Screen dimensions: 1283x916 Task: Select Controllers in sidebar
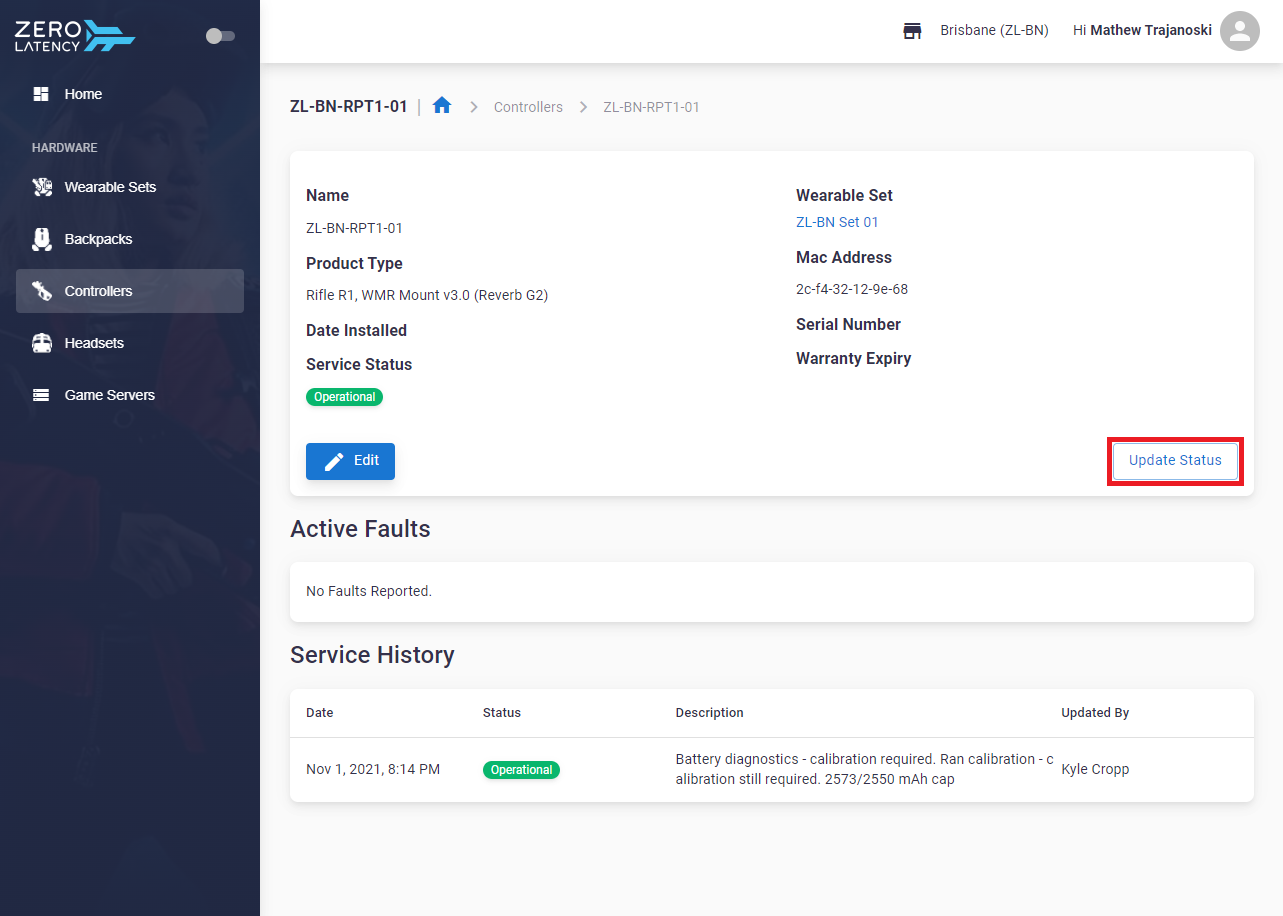tap(130, 291)
